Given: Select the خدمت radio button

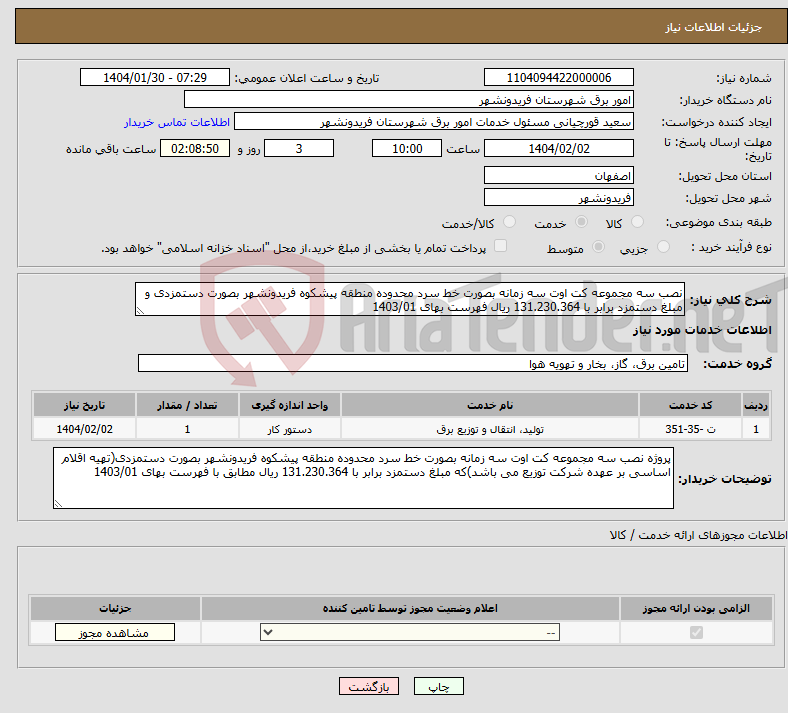Looking at the screenshot, I should click(581, 222).
